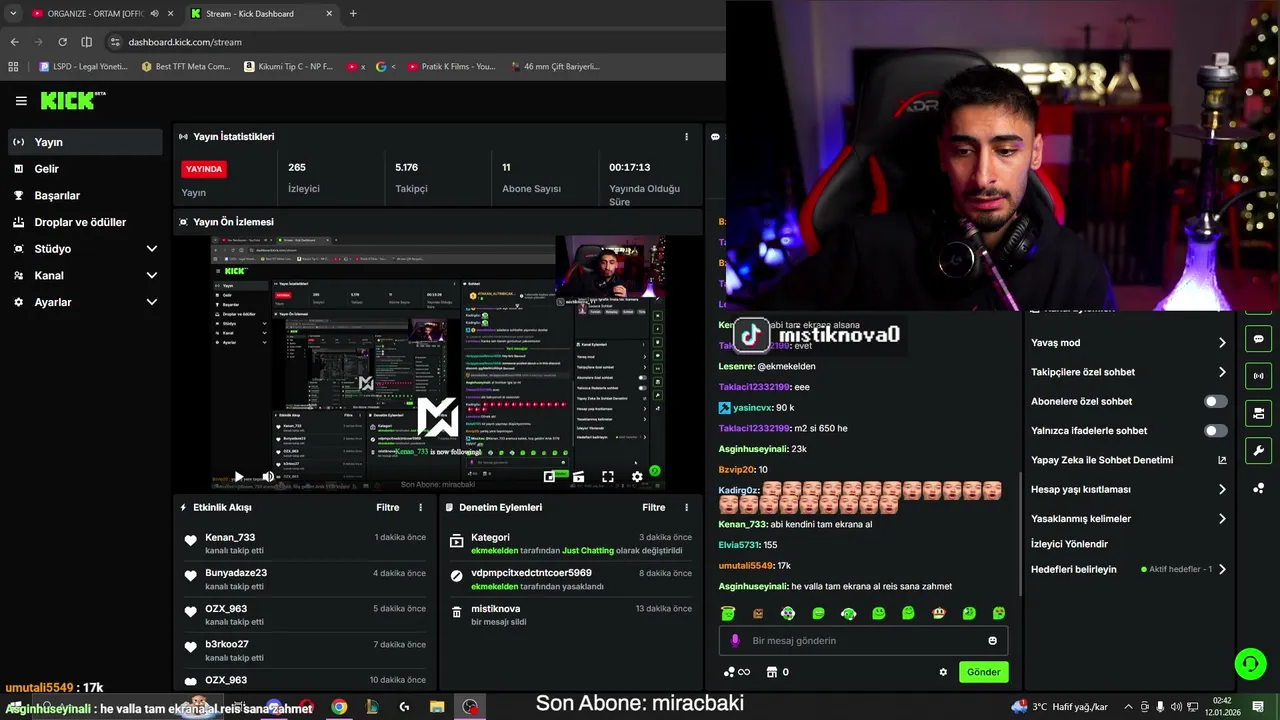Image resolution: width=1280 pixels, height=720 pixels.
Task: Click the chat bubble icon in right sidebar
Action: tap(1258, 339)
